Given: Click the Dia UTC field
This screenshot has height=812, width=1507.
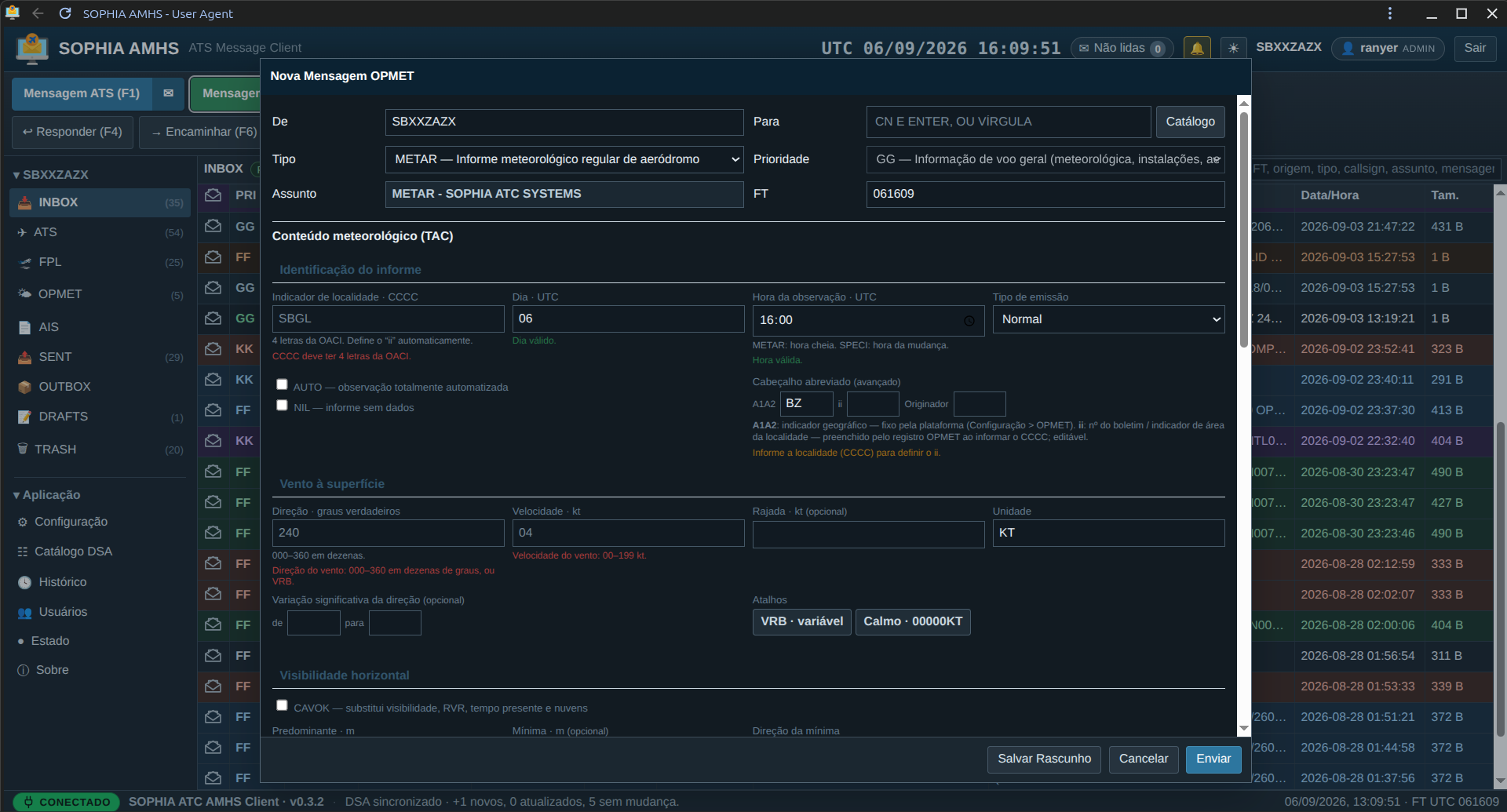Looking at the screenshot, I should 629,319.
